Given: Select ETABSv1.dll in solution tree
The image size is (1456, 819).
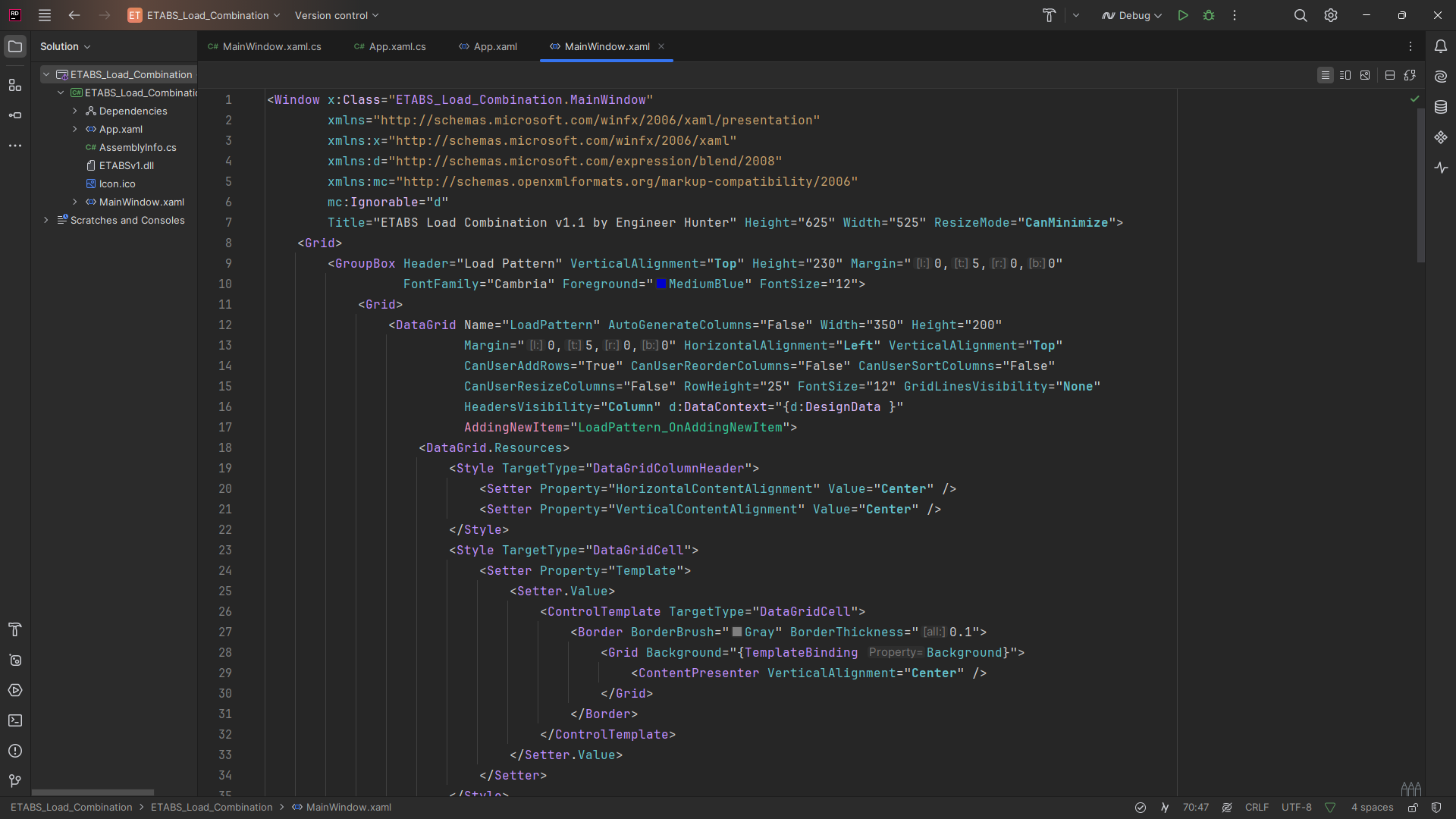Looking at the screenshot, I should (x=126, y=165).
